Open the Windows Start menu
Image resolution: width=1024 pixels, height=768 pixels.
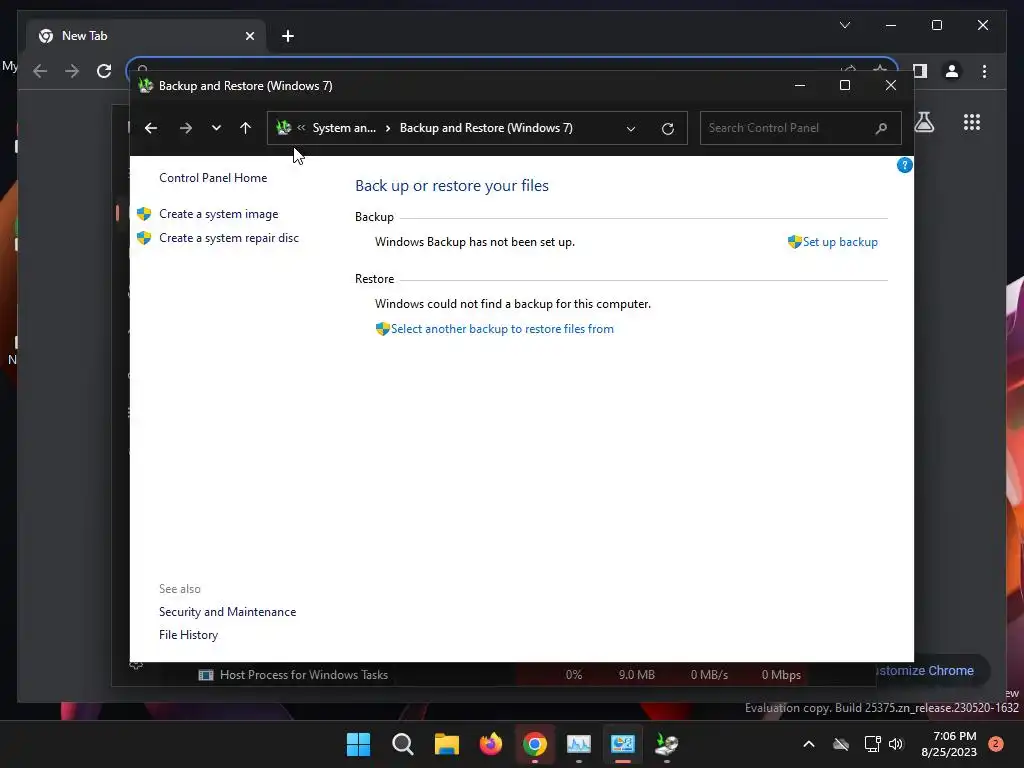pyautogui.click(x=359, y=744)
